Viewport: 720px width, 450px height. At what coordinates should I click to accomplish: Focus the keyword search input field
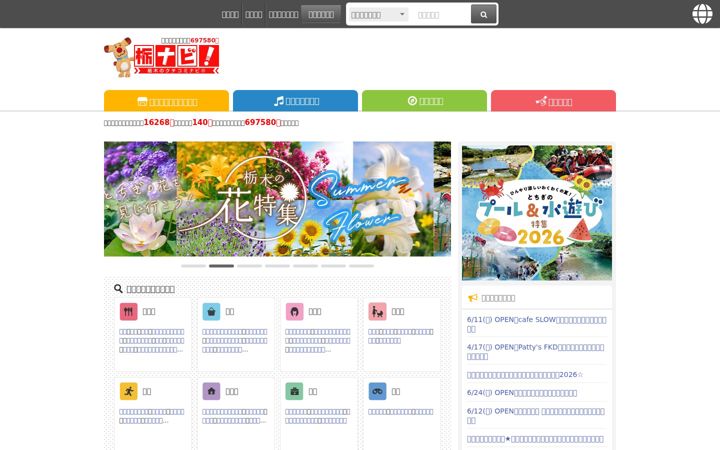coord(441,15)
